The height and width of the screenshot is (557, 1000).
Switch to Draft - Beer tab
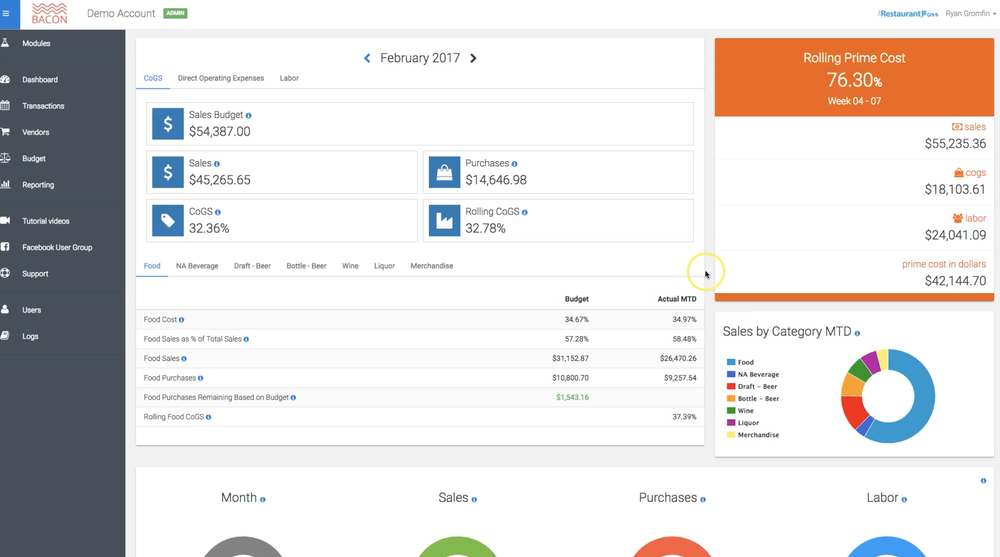[252, 265]
